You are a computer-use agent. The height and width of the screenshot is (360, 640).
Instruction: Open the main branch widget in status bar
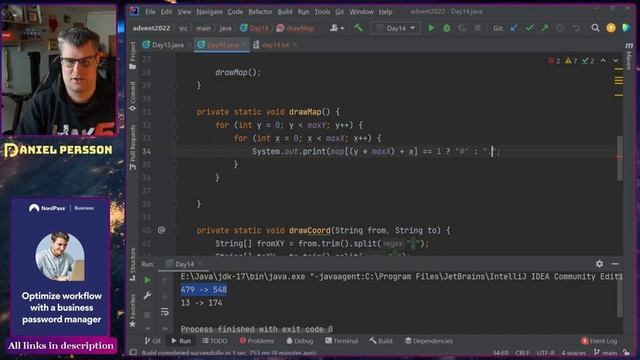coord(606,352)
